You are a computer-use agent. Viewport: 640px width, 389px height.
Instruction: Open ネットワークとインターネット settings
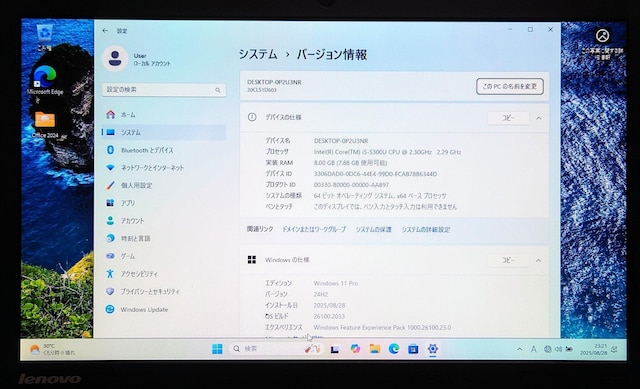pos(163,168)
